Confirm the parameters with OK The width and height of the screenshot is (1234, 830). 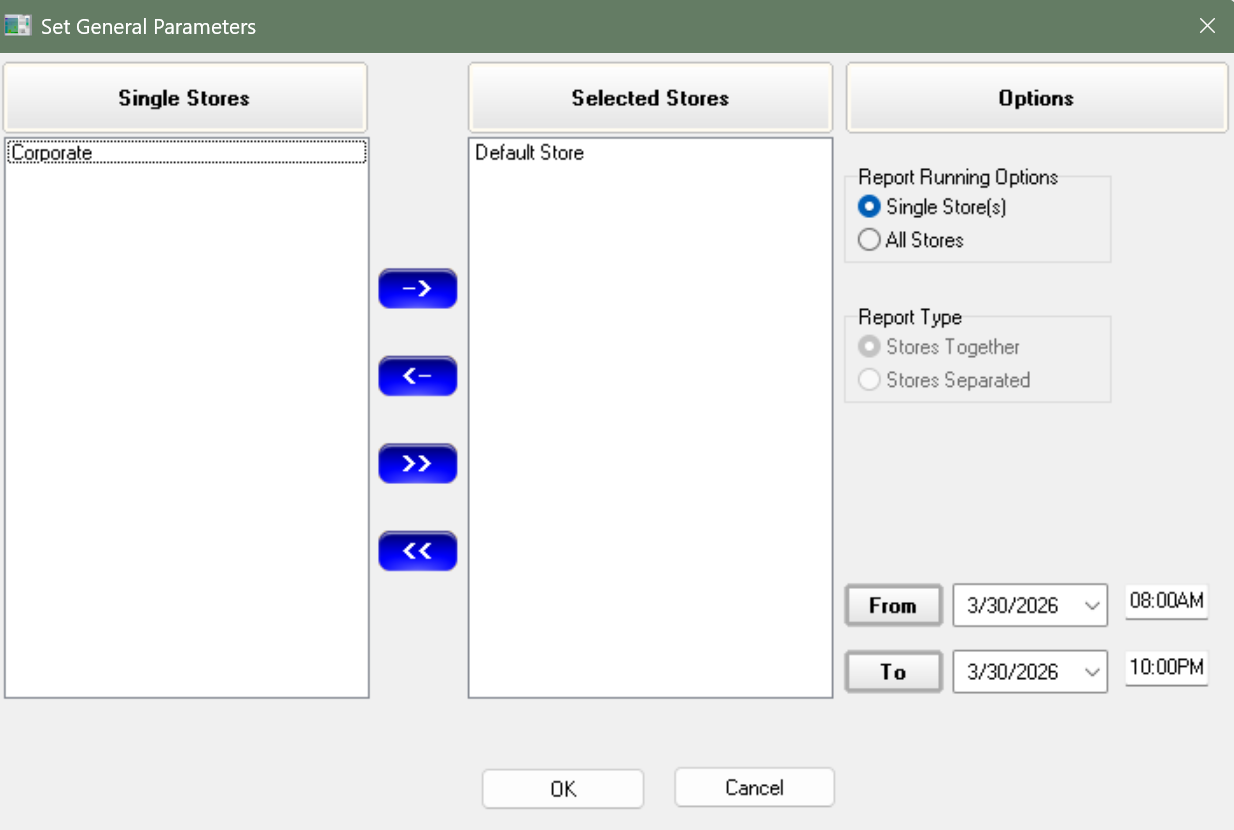click(563, 788)
